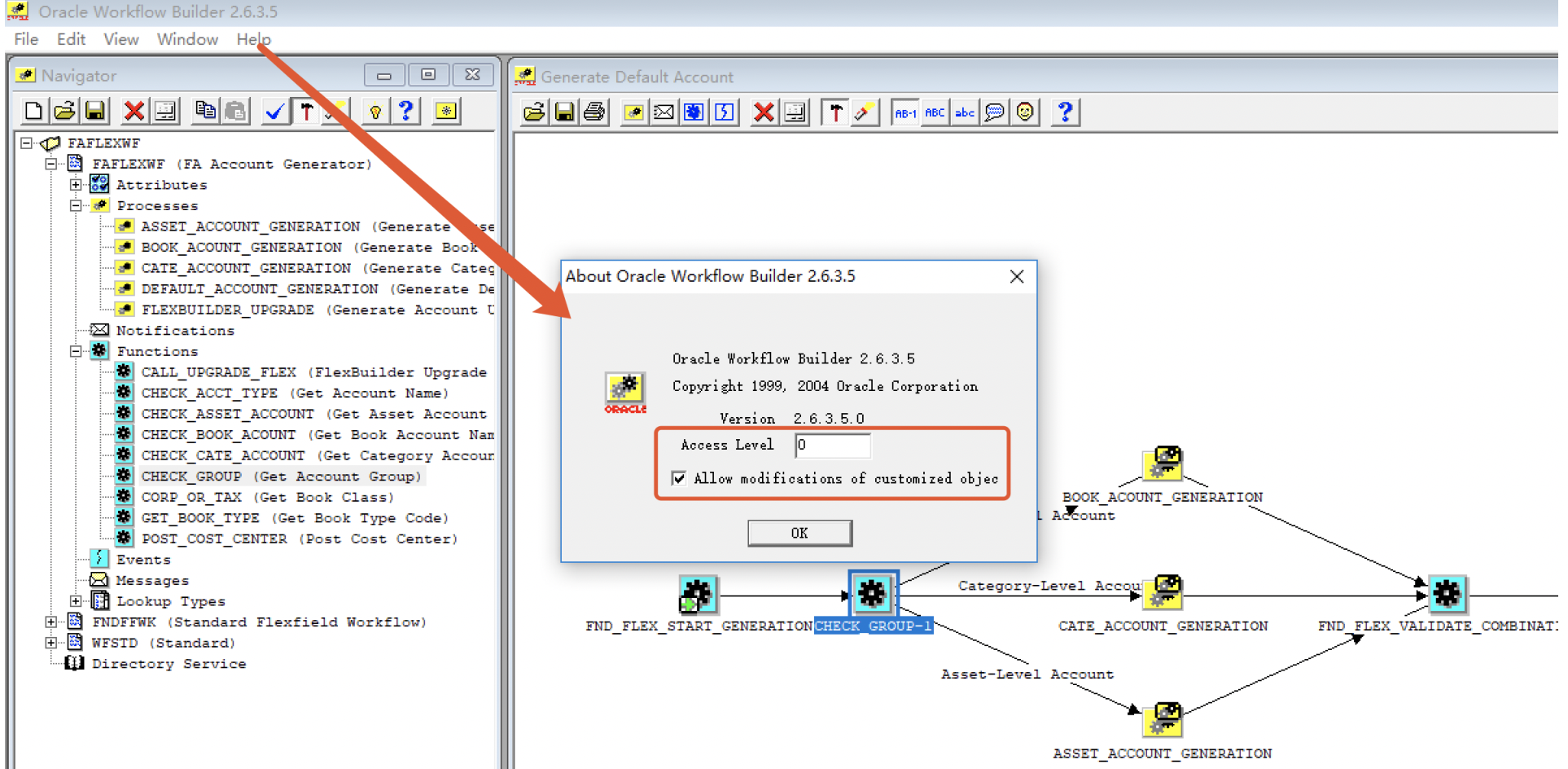The width and height of the screenshot is (1568, 769).
Task: Click the Copy icon in Navigator toolbar
Action: 205,111
